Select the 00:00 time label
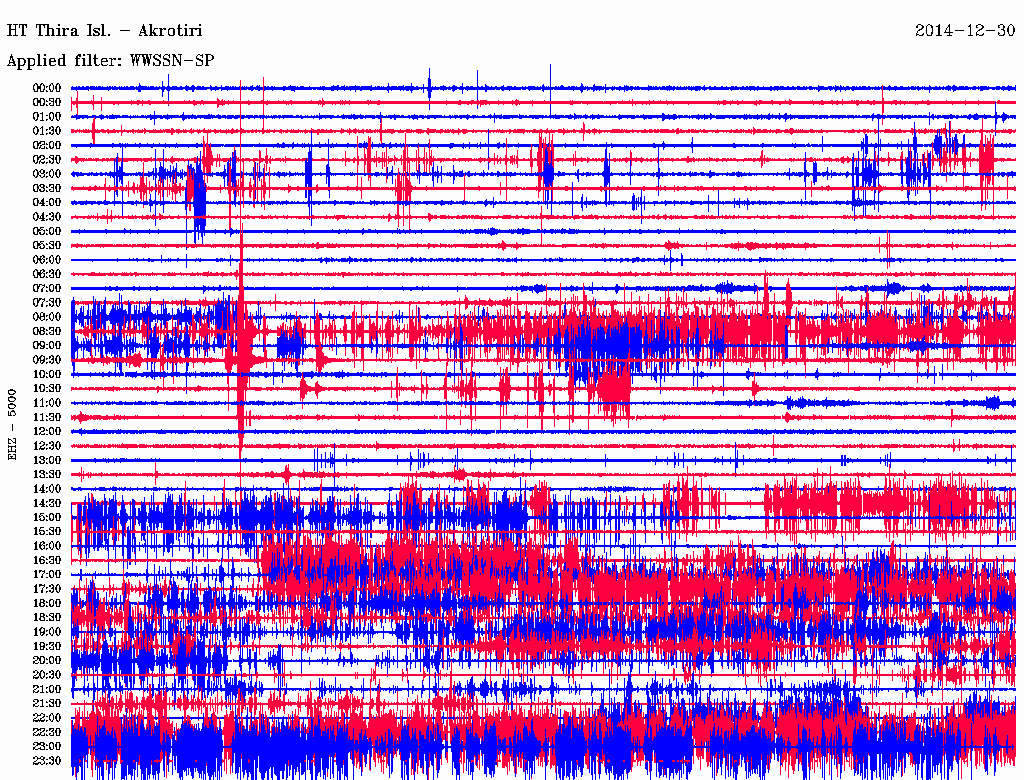This screenshot has height=780, width=1024. point(47,88)
